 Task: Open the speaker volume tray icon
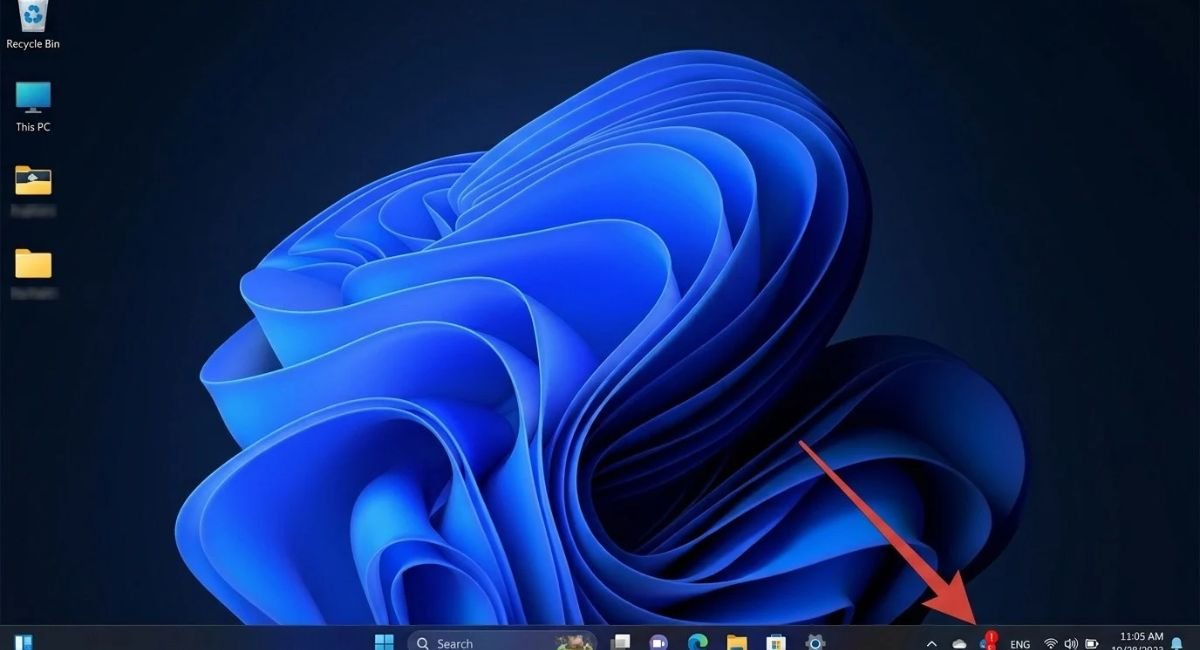(x=1071, y=644)
